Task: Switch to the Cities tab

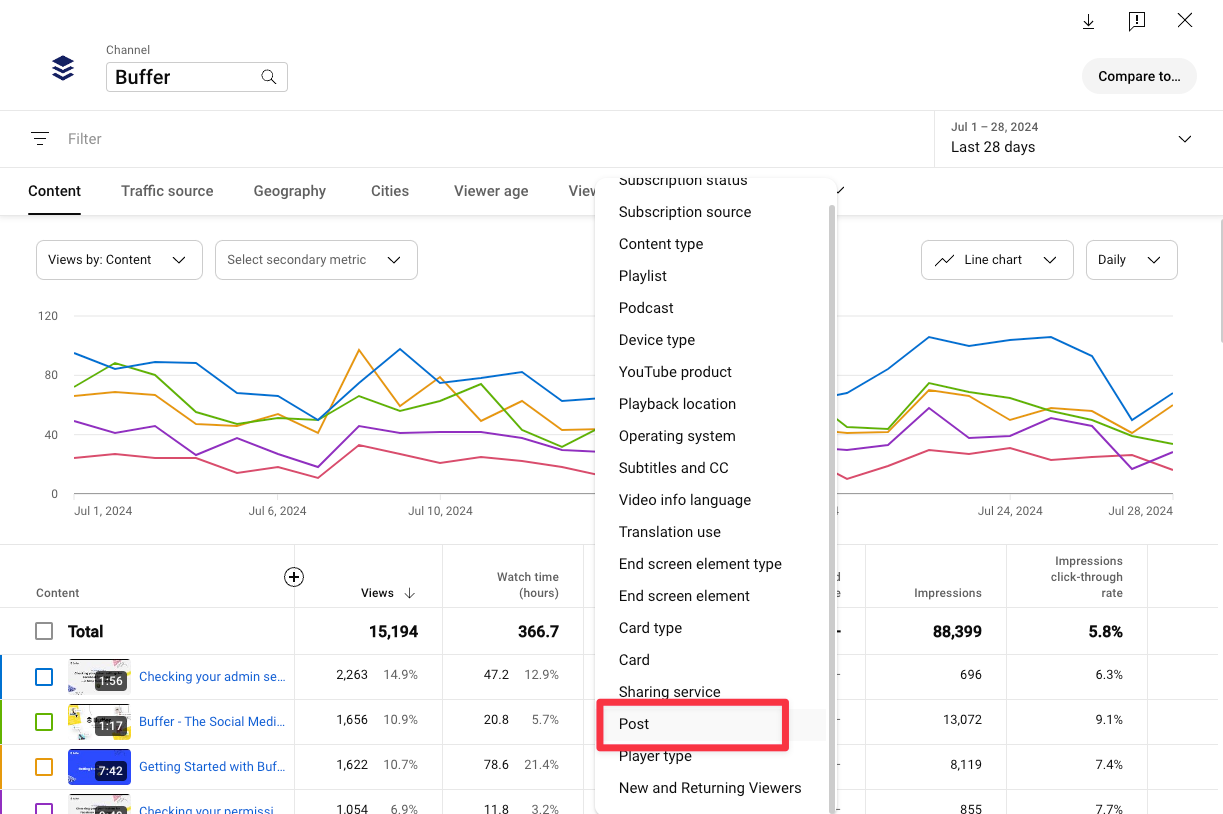Action: [x=390, y=191]
